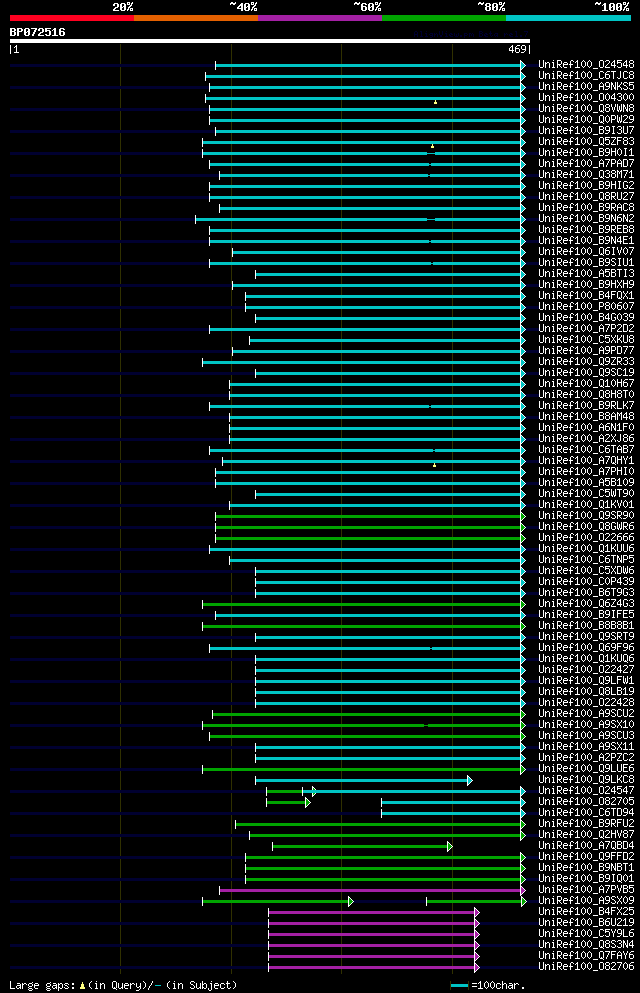Choose the label UniRef100_Q6Z4G3
The image size is (640, 993).
586,604
